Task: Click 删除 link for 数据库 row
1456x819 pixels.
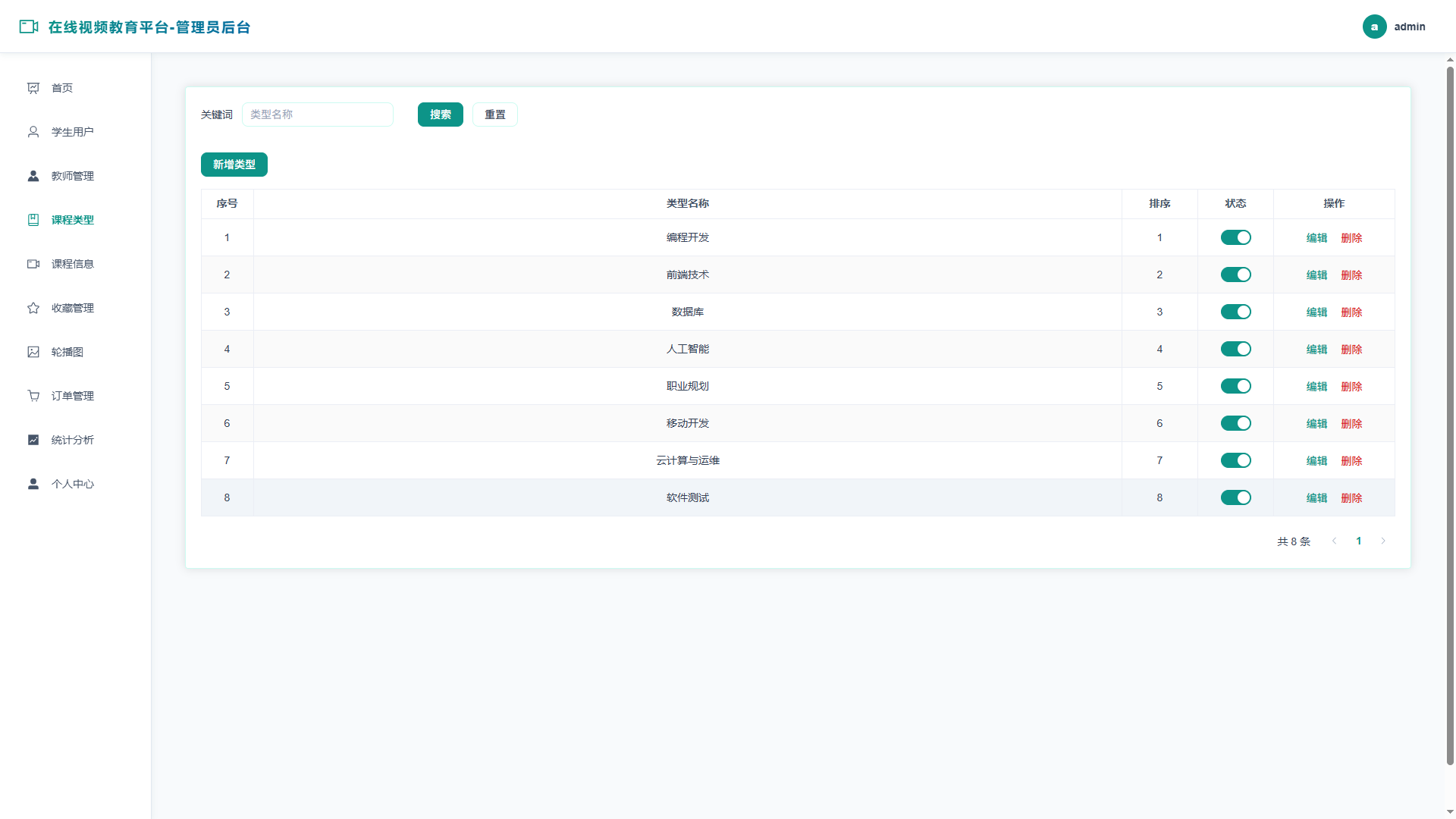Action: [x=1351, y=312]
